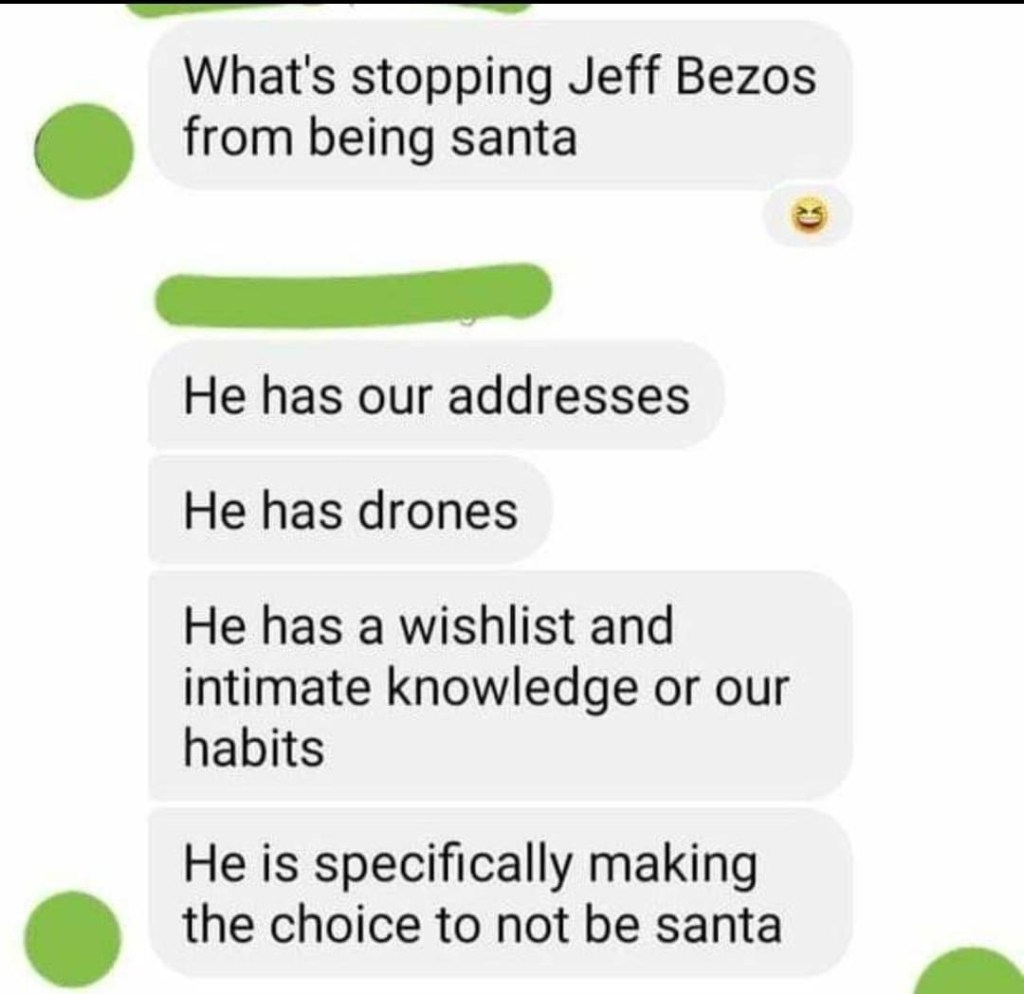Viewport: 1024px width, 994px height.
Task: Select the 'What's stopping Jeff Bezos' message bubble
Action: (501, 106)
